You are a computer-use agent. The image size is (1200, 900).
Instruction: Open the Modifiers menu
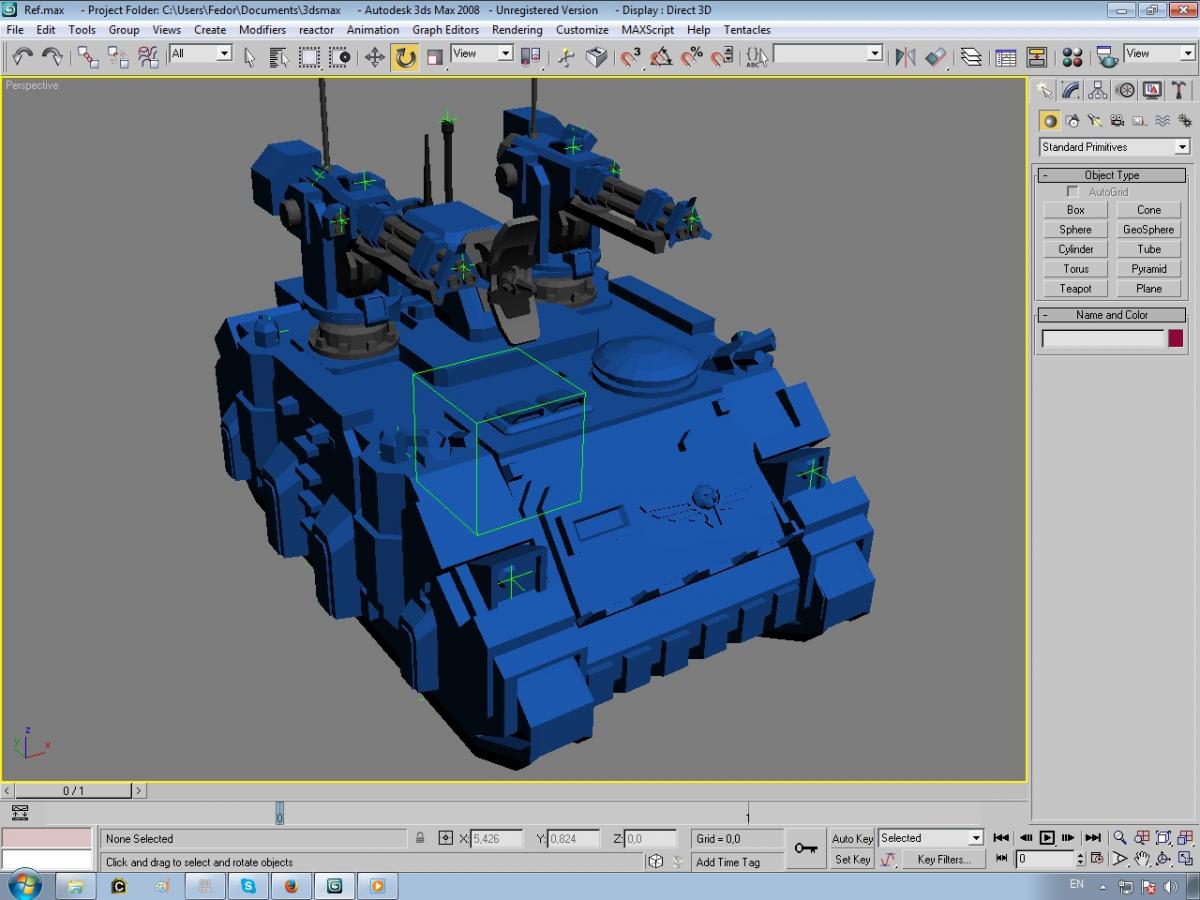(262, 30)
